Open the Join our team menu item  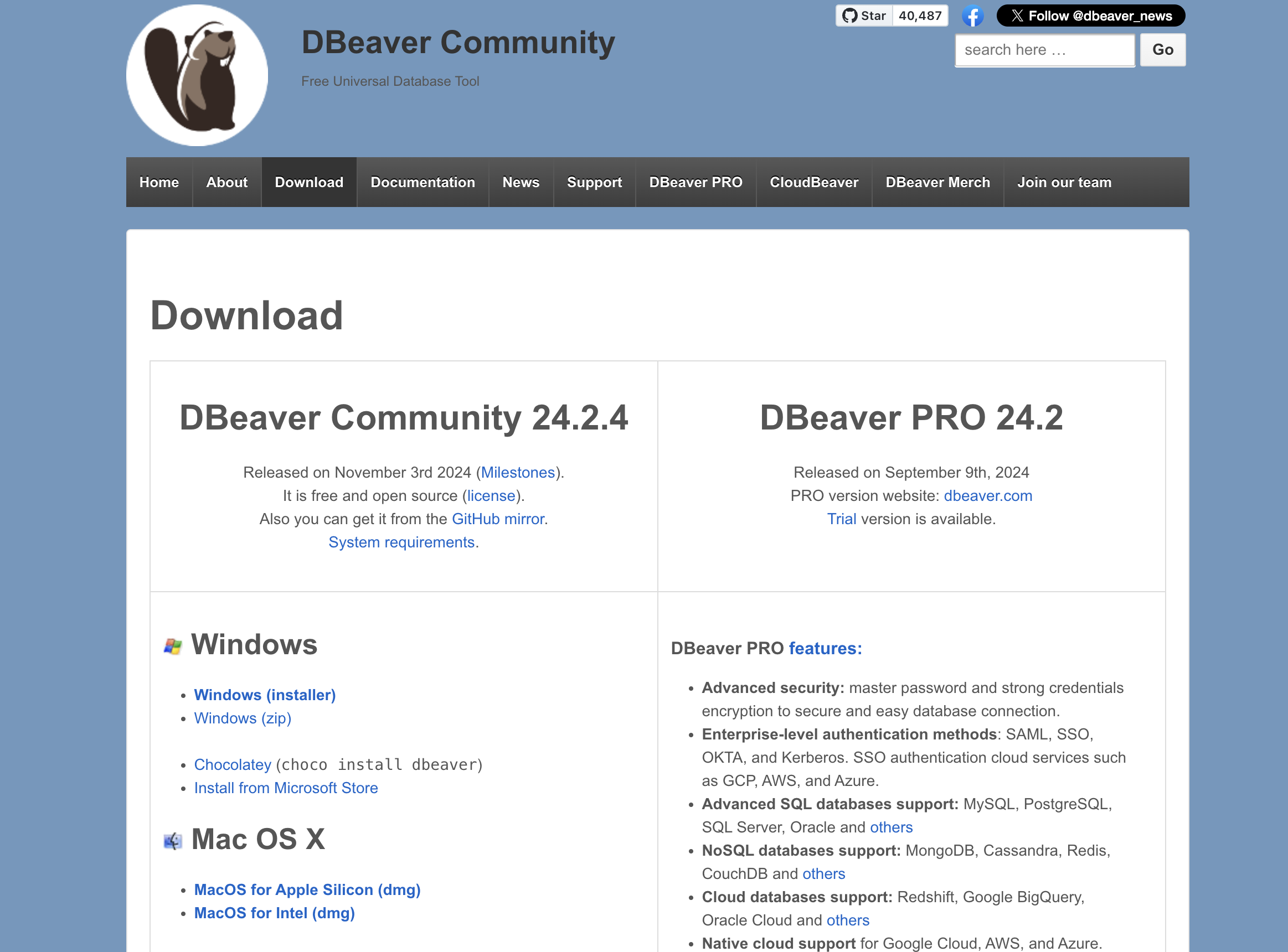click(x=1064, y=182)
